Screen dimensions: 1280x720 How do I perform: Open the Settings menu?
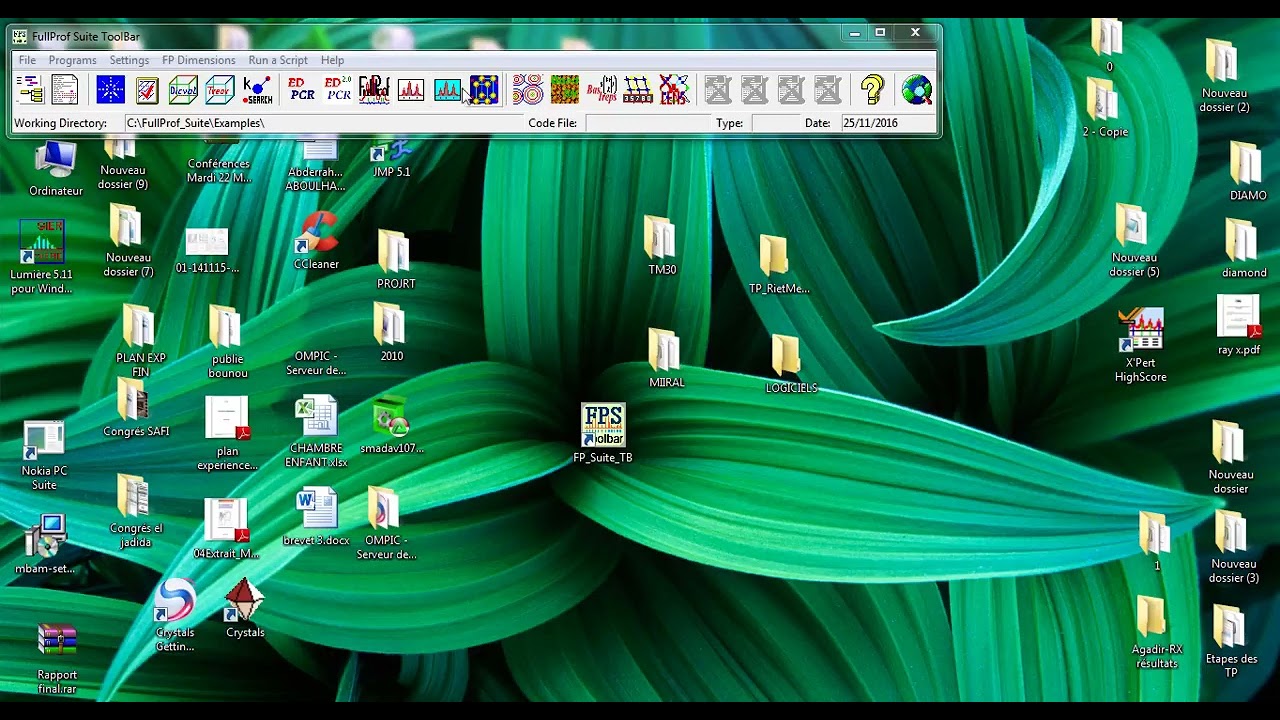(x=129, y=60)
